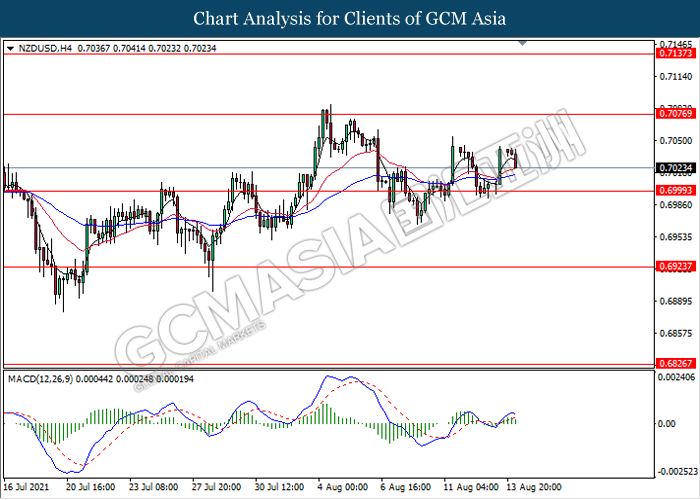Click the 0.69535 price scale value
This screenshot has height=500, width=700.
(x=676, y=237)
